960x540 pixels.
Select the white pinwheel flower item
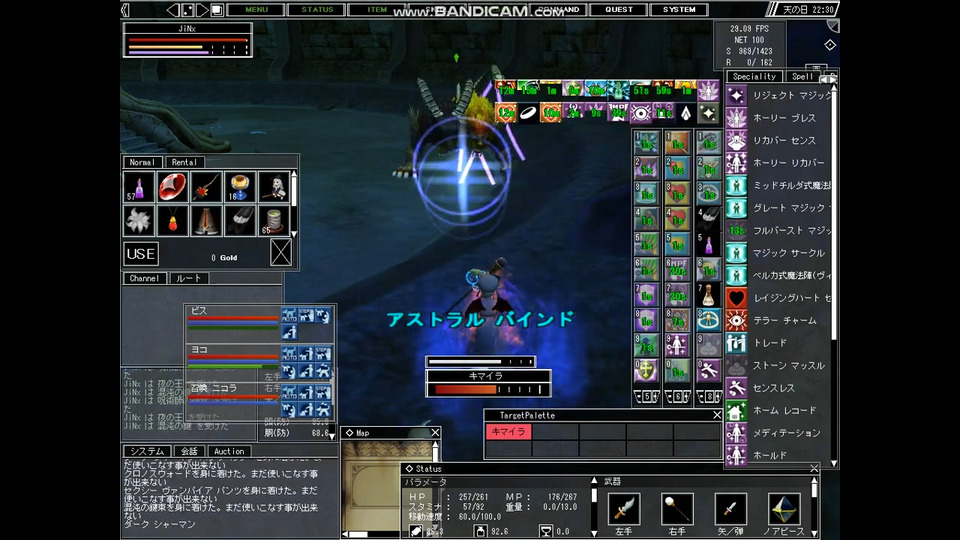(139, 220)
